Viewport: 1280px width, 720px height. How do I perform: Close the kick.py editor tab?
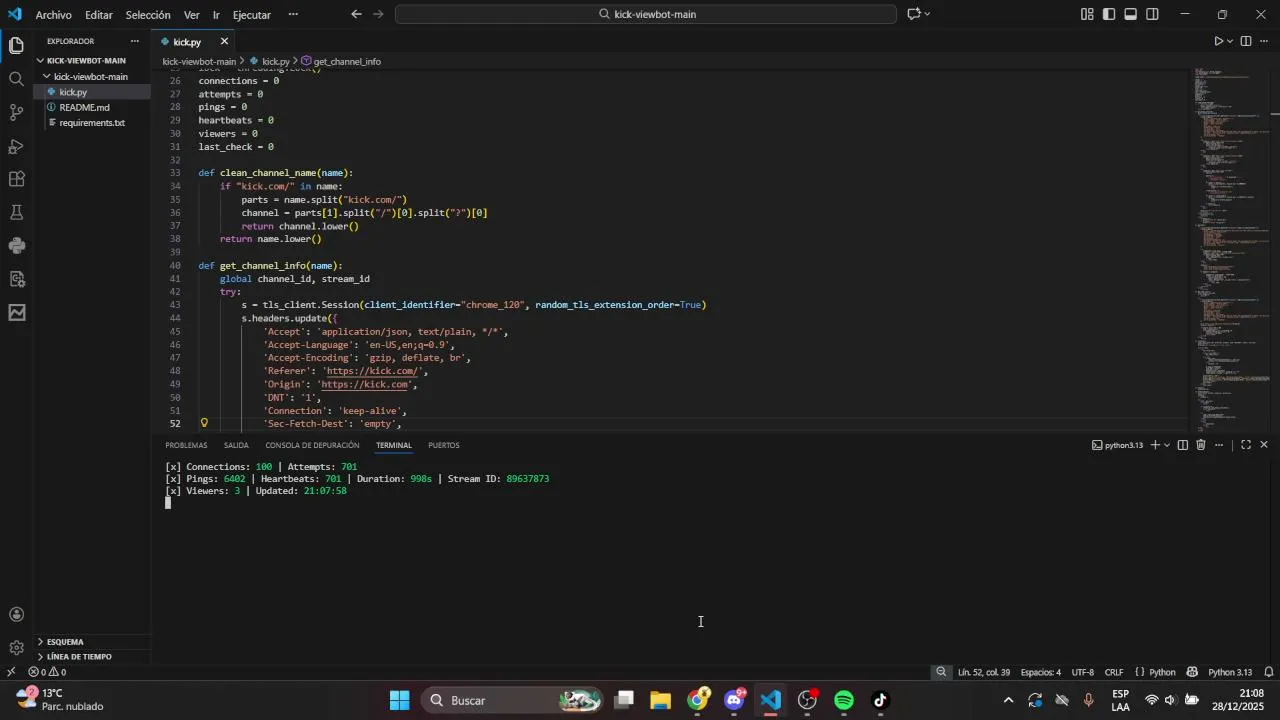[x=224, y=41]
